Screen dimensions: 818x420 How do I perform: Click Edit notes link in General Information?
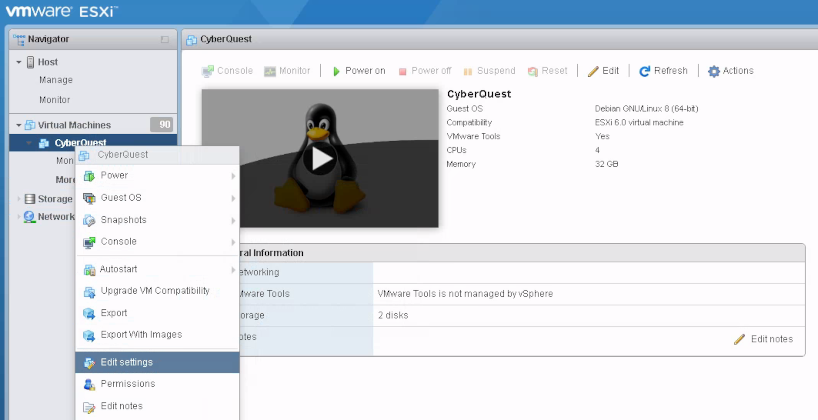(x=764, y=339)
